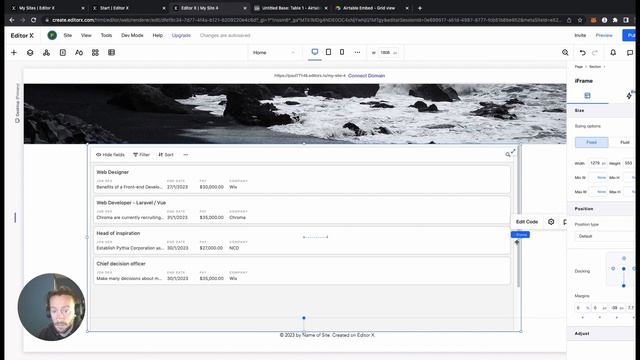This screenshot has height=360, width=640.
Task: Click the canvas width field
Action: [x=387, y=53]
